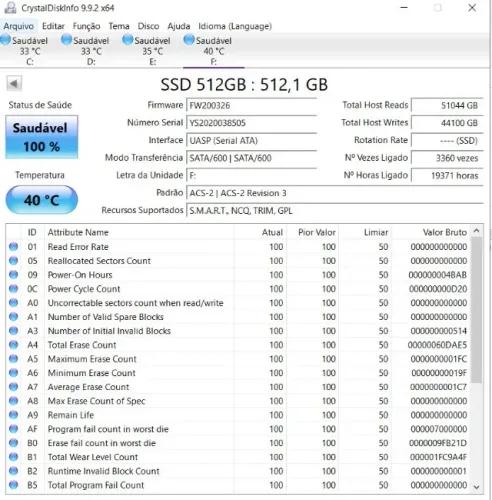This screenshot has height=500, width=492.
Task: Open the Editar menu
Action: point(53,26)
